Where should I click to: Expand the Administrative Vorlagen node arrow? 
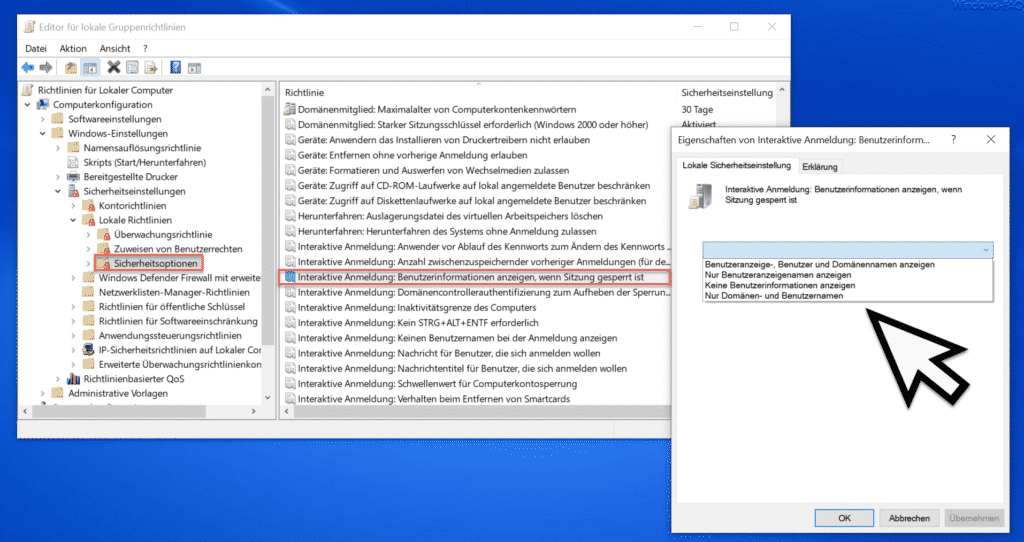click(x=42, y=393)
